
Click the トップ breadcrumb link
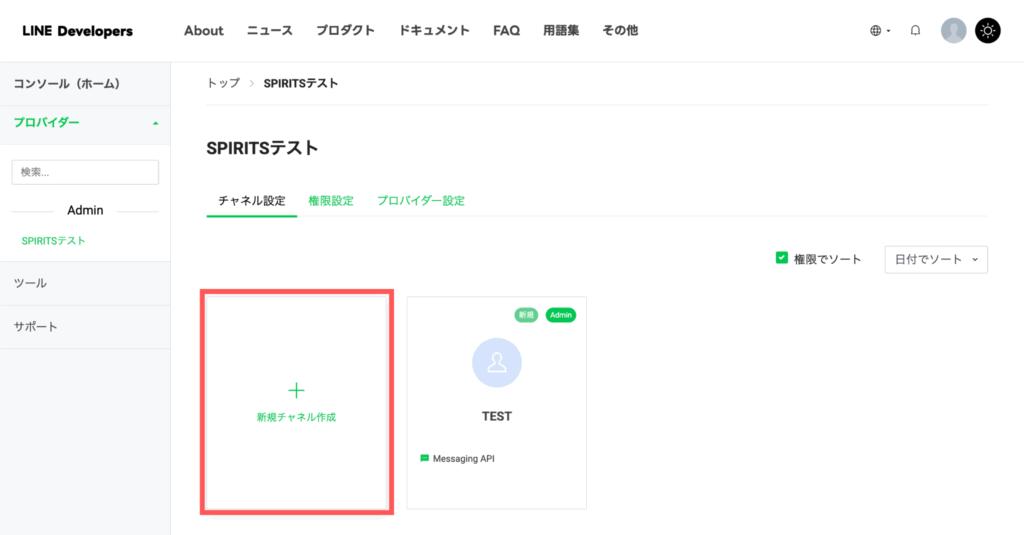click(223, 83)
